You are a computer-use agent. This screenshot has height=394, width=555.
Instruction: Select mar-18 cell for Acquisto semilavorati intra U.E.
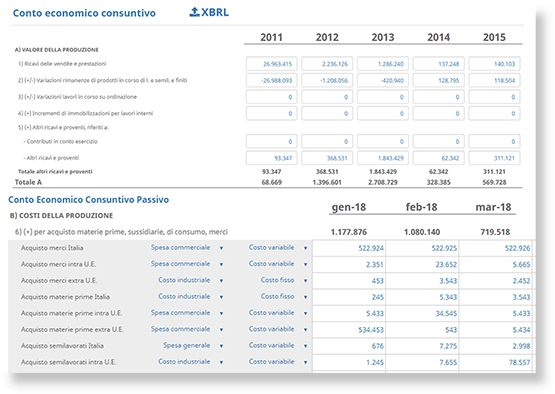[496, 362]
